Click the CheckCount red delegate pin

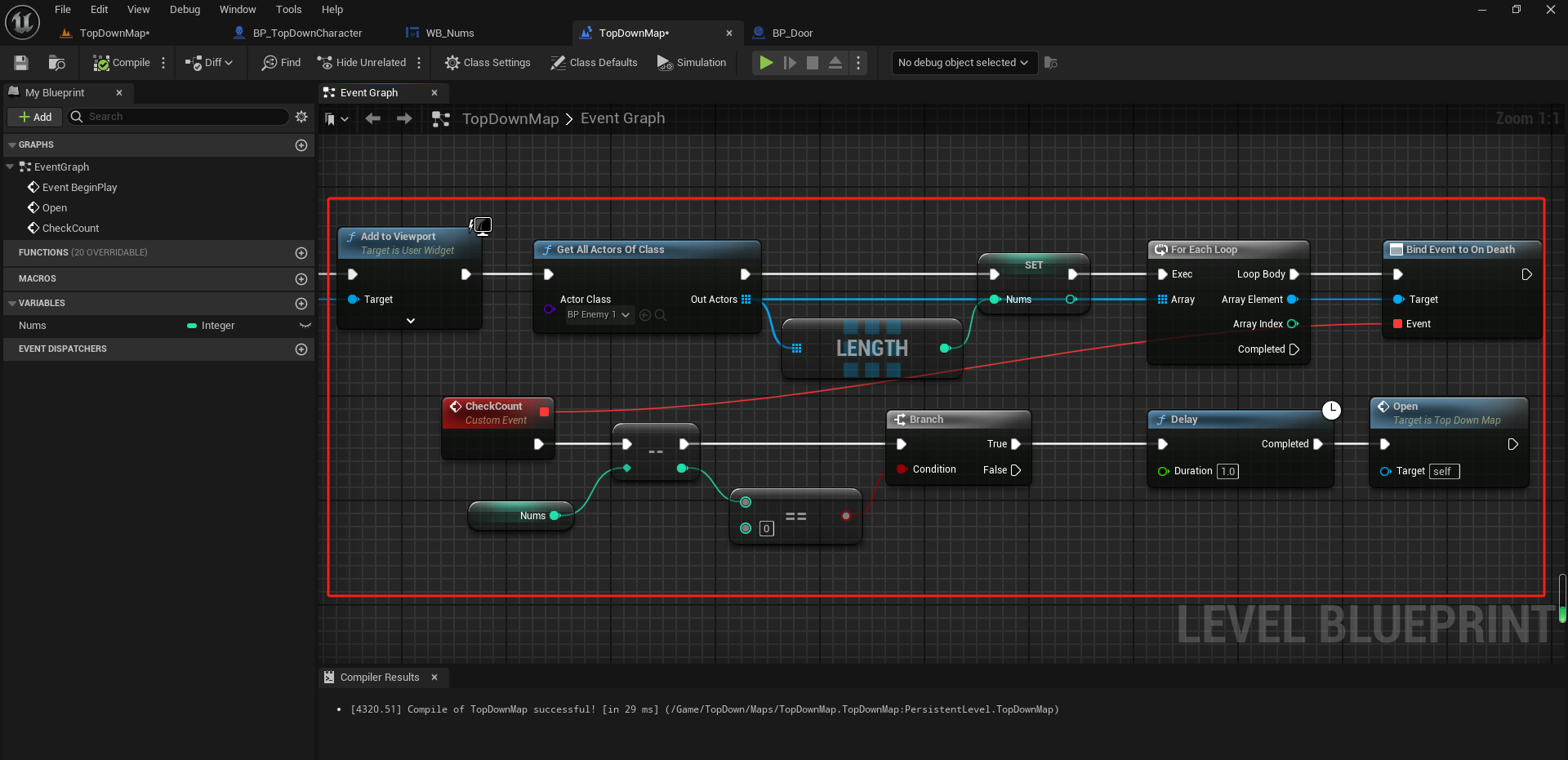[x=545, y=412]
